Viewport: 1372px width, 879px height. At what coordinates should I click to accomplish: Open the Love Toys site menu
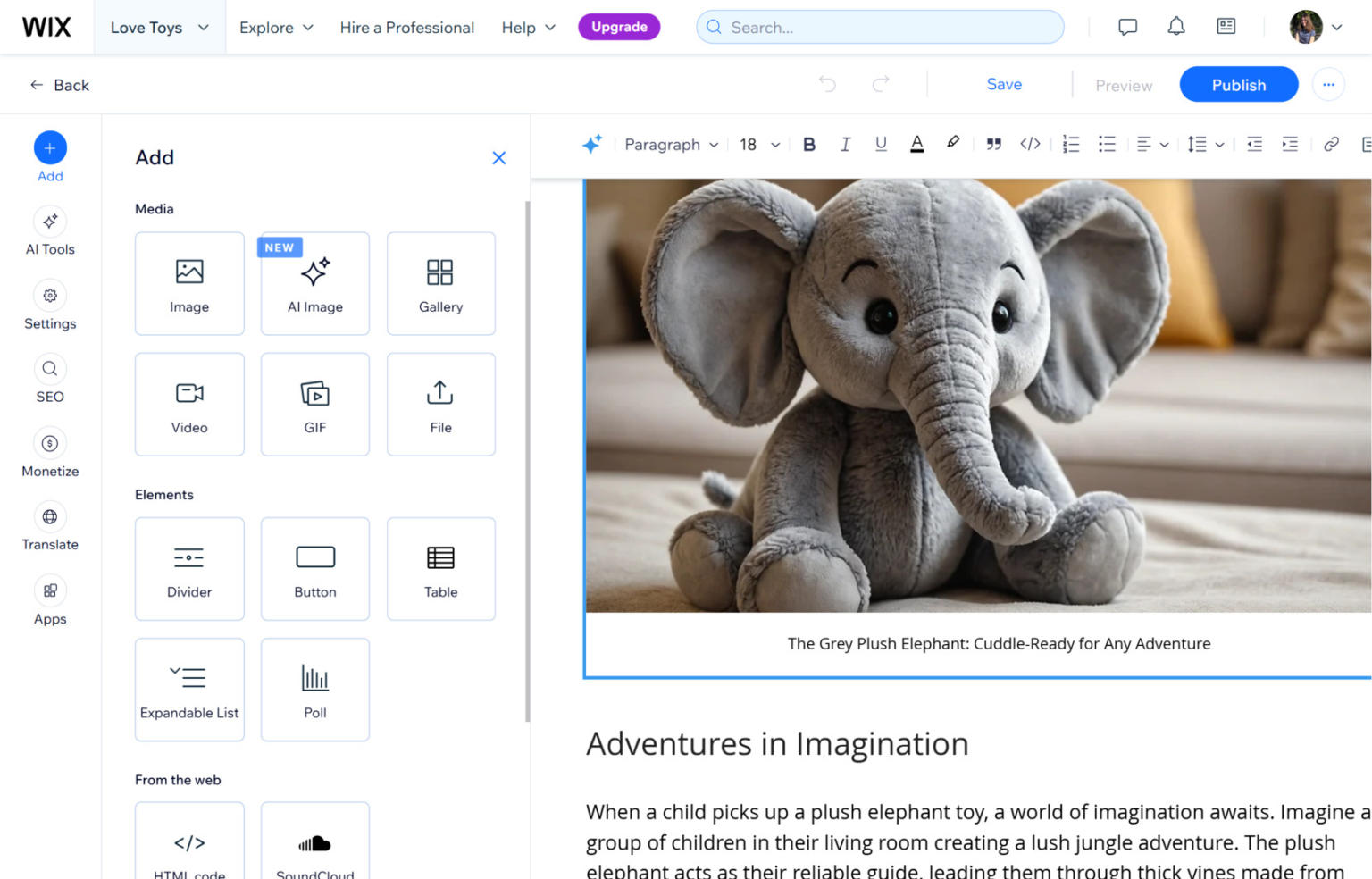click(159, 27)
